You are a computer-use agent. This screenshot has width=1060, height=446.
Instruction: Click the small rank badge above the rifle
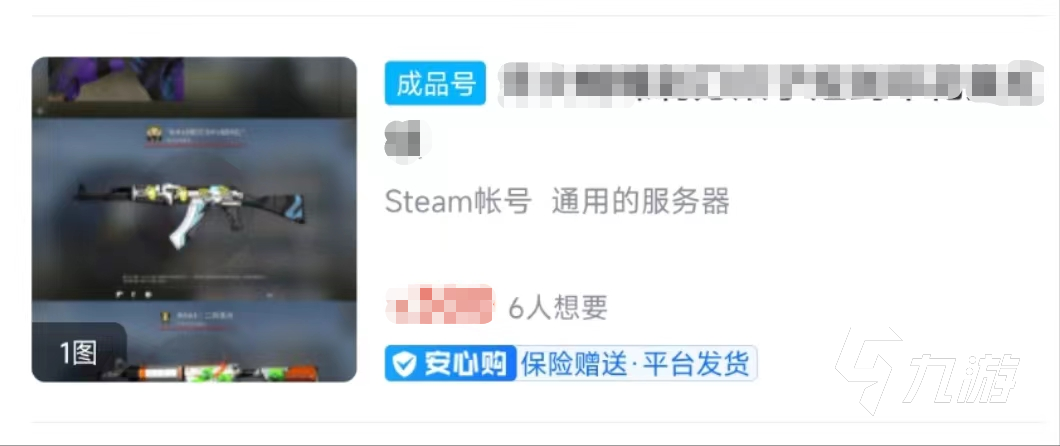[x=152, y=136]
